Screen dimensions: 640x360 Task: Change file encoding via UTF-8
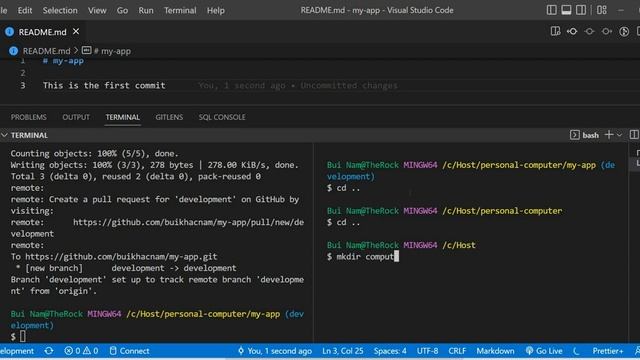(x=427, y=351)
